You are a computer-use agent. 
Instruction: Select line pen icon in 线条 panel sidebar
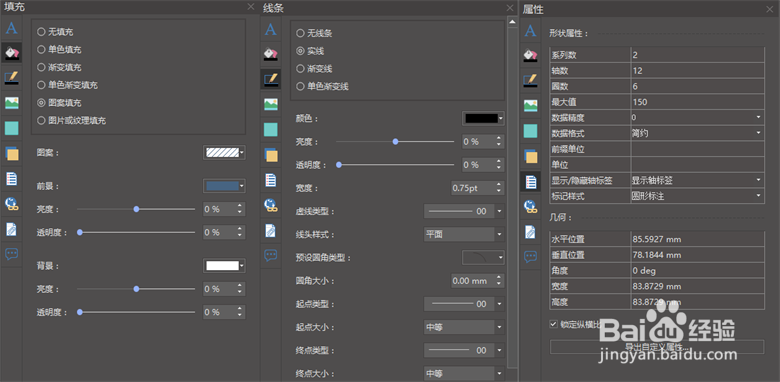(271, 79)
